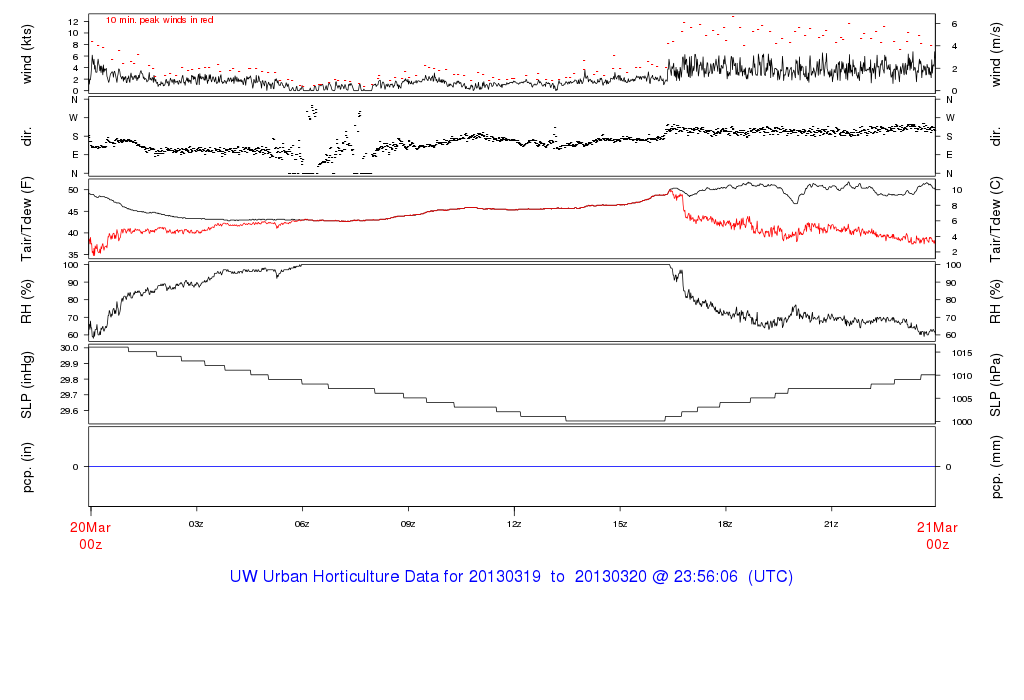Click the 'pcp. (in)' axis label
The width and height of the screenshot is (1024, 700).
pos(27,467)
